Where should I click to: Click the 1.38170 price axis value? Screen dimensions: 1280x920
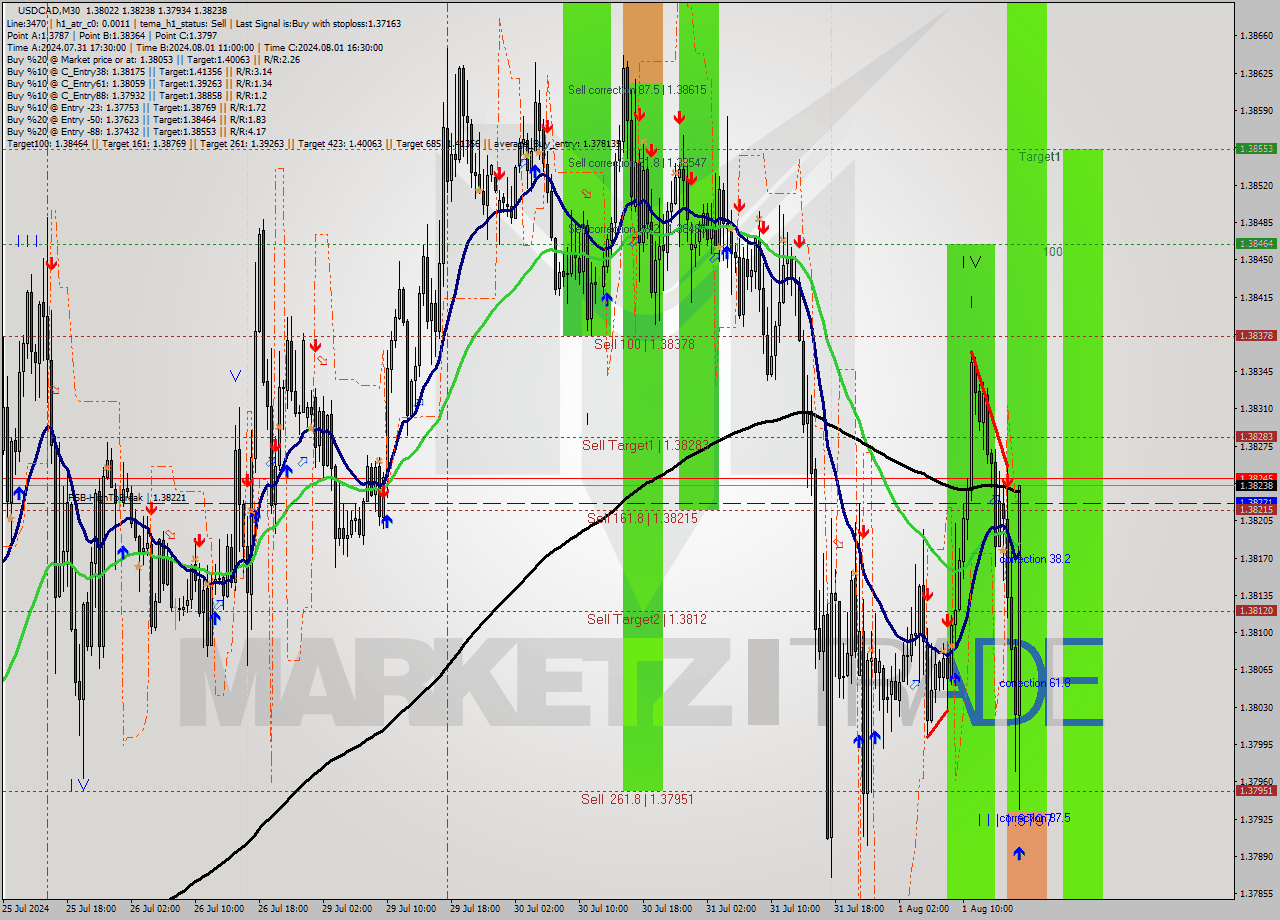1256,559
